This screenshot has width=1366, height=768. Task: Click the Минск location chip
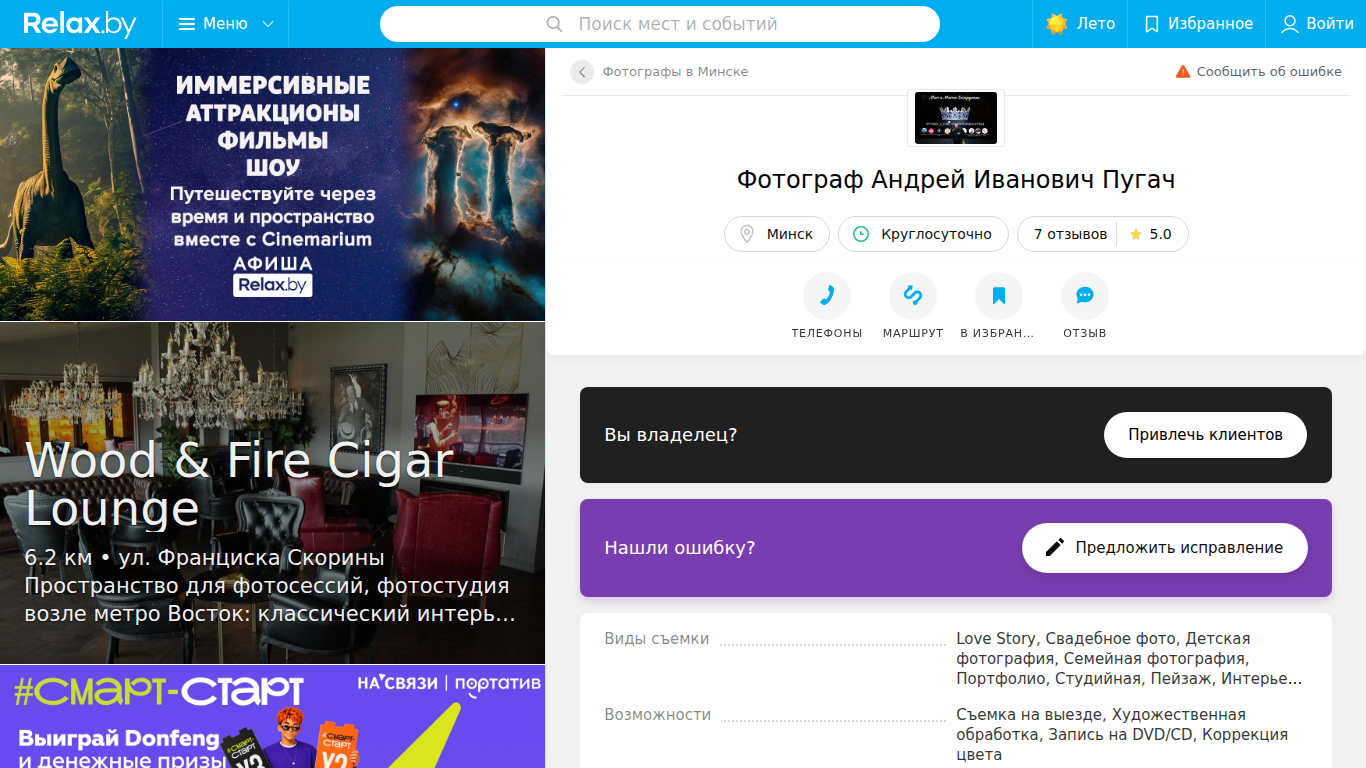tap(777, 234)
